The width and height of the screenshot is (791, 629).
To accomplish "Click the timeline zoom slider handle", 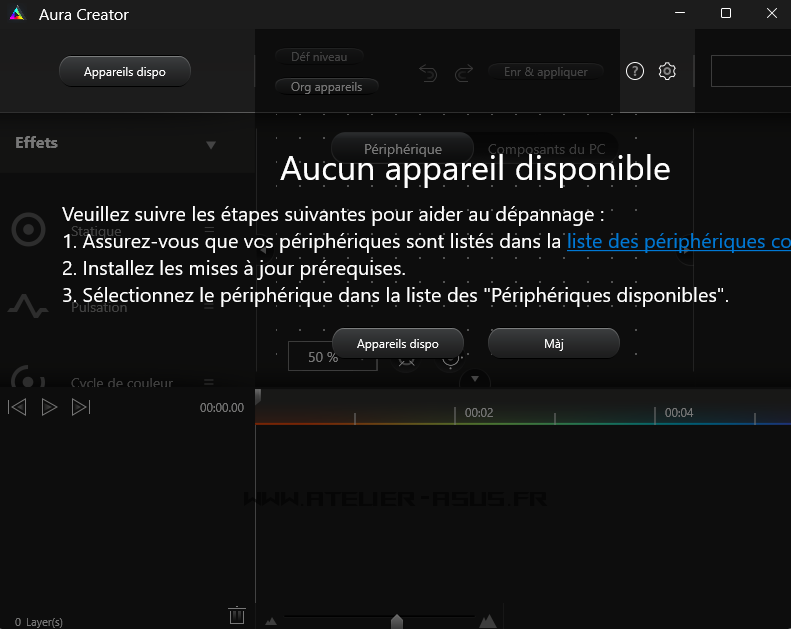I will tap(397, 622).
